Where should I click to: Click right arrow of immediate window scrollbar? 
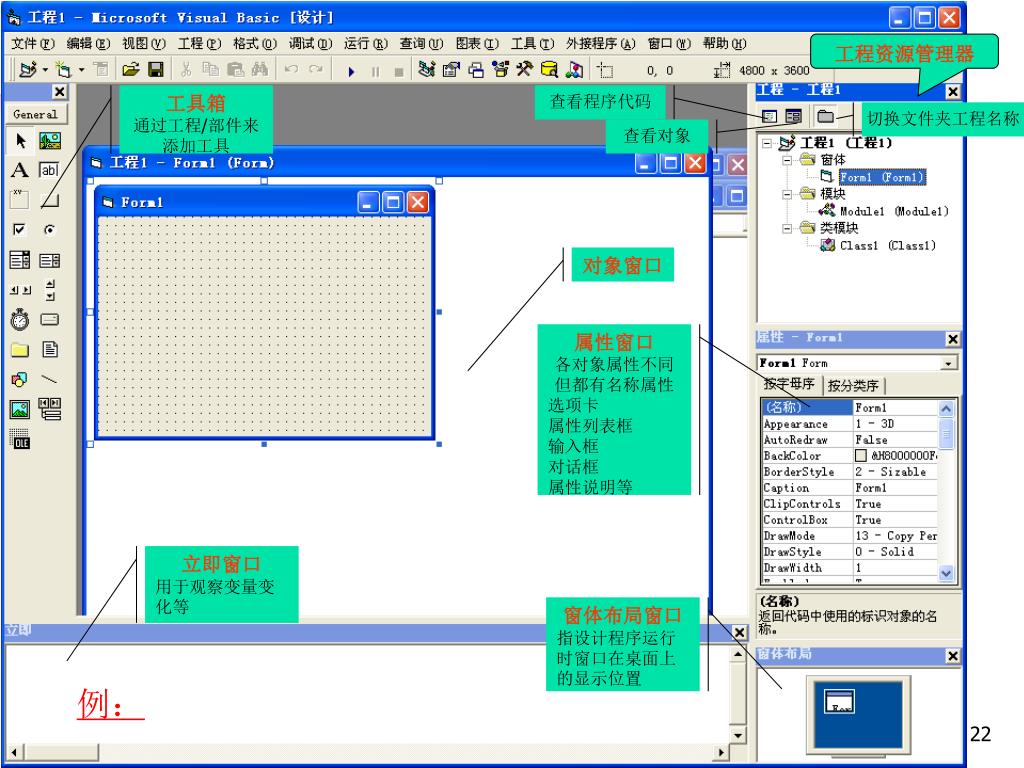tap(720, 752)
